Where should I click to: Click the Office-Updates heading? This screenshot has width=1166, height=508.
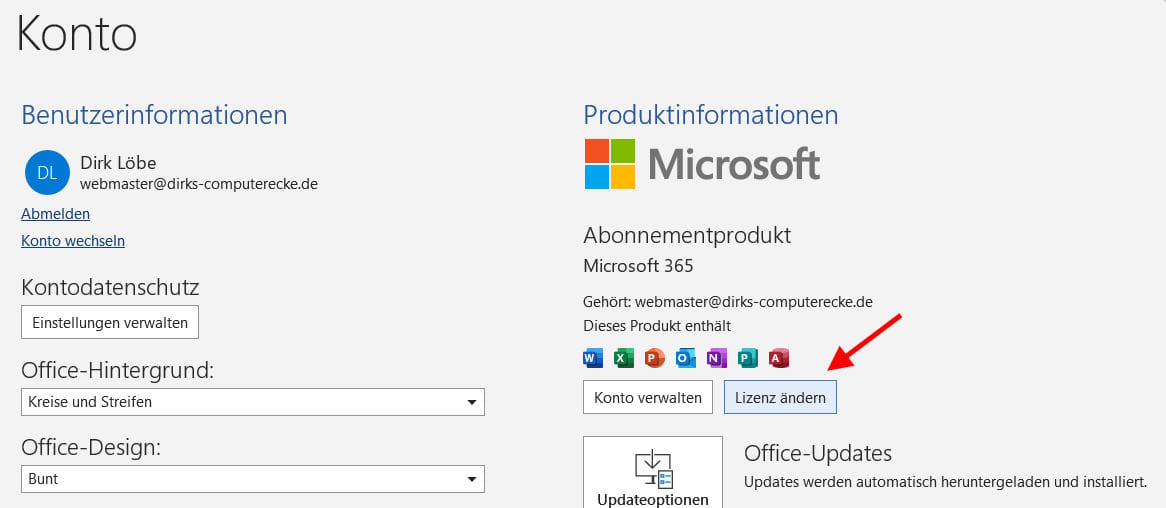click(818, 453)
